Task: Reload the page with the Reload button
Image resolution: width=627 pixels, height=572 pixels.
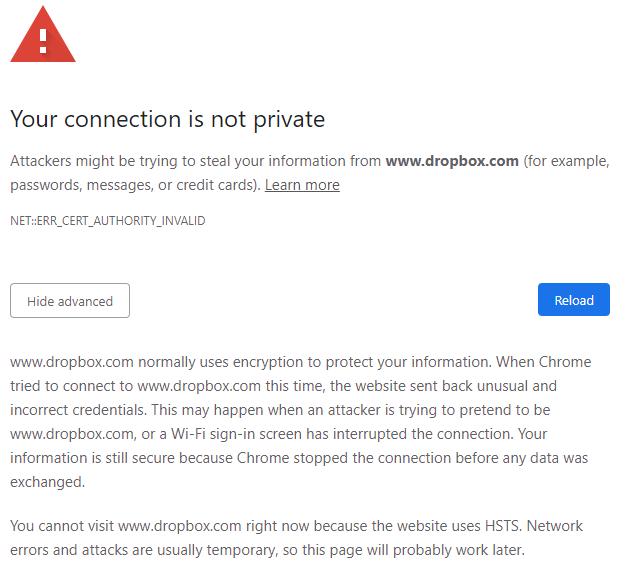Action: pyautogui.click(x=573, y=300)
